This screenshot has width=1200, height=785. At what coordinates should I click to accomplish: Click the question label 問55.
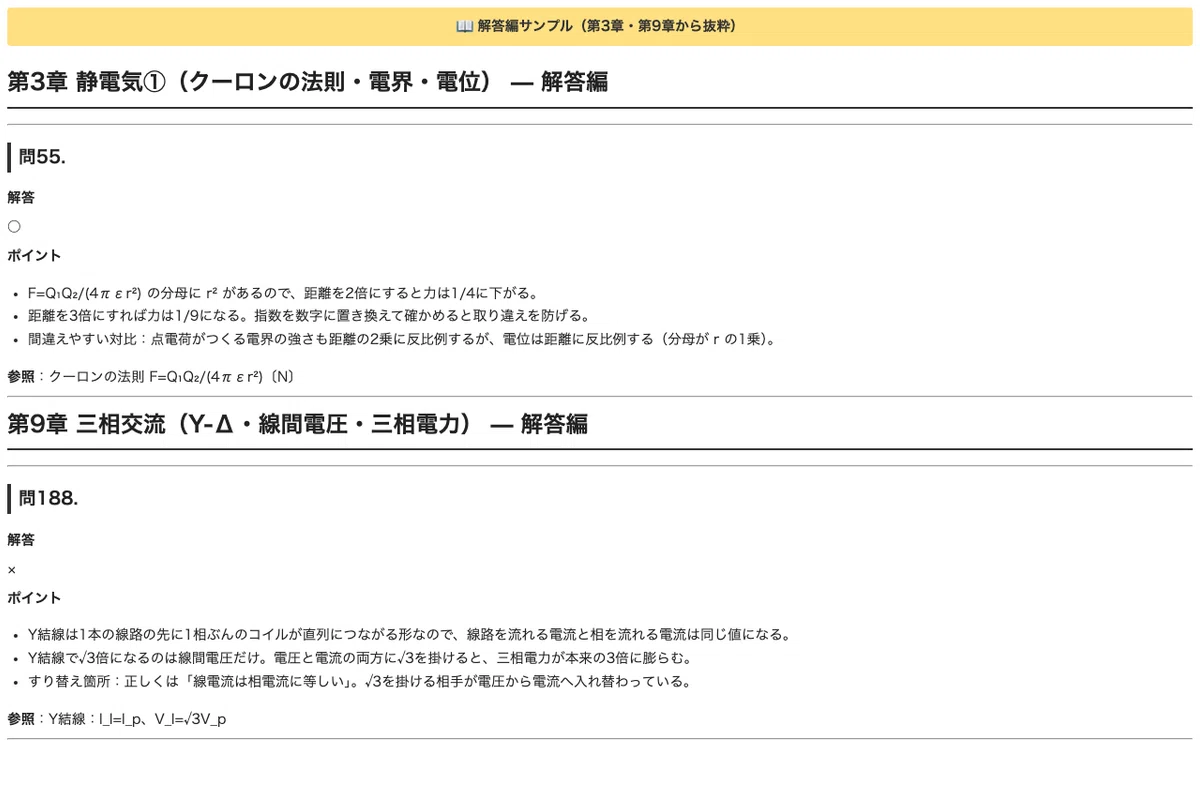tap(42, 157)
